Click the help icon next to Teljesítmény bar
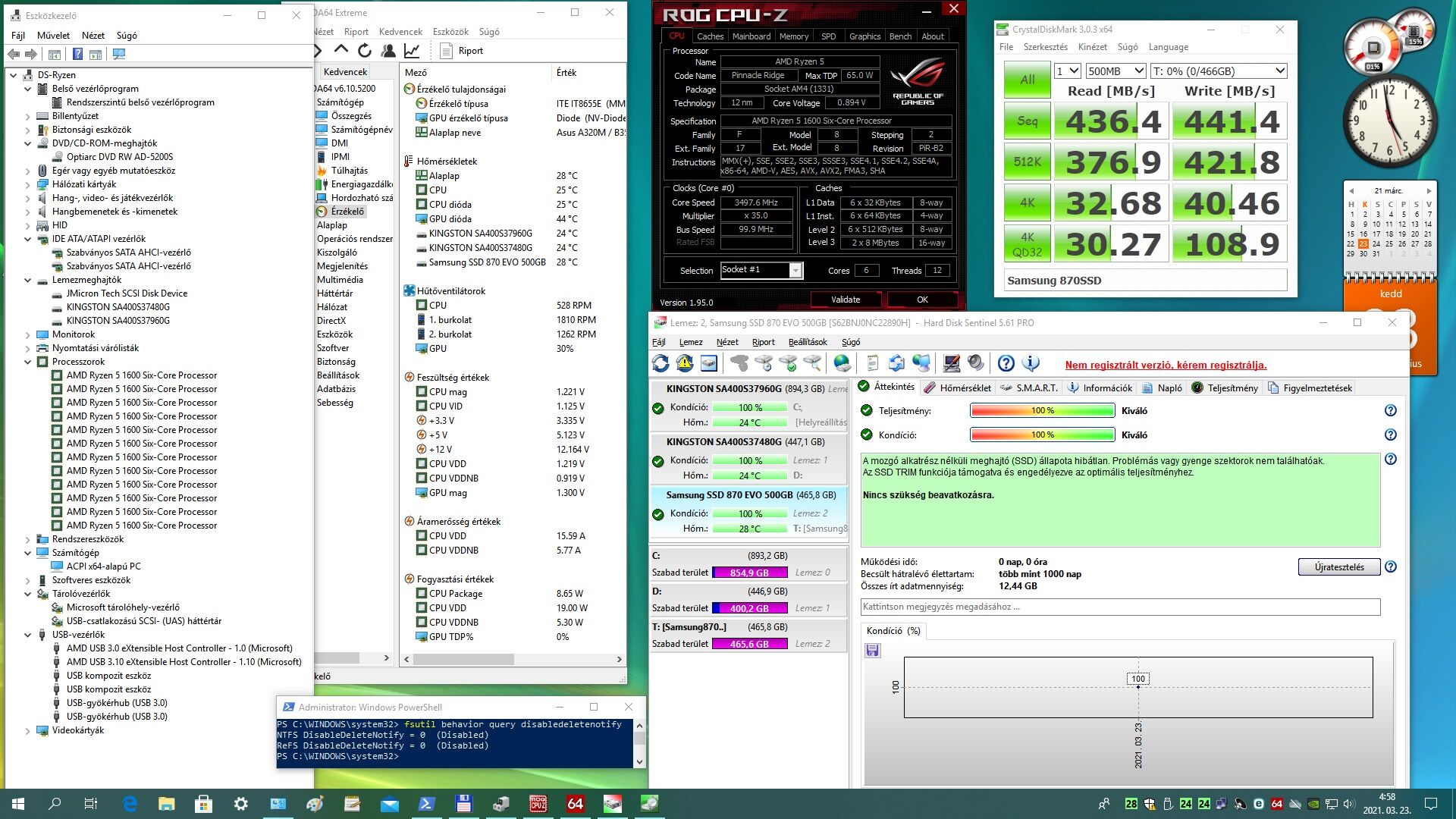This screenshot has height=819, width=1456. 1390,410
